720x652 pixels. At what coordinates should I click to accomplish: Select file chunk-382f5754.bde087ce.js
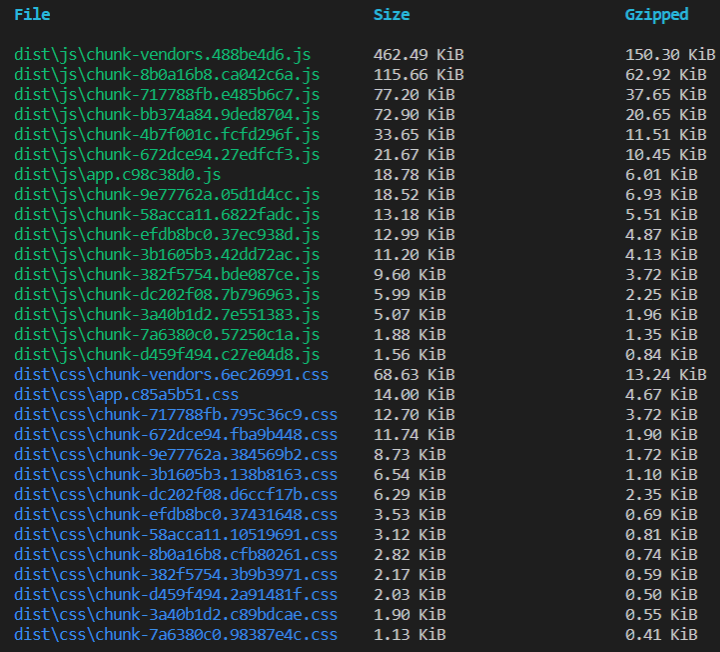click(167, 275)
